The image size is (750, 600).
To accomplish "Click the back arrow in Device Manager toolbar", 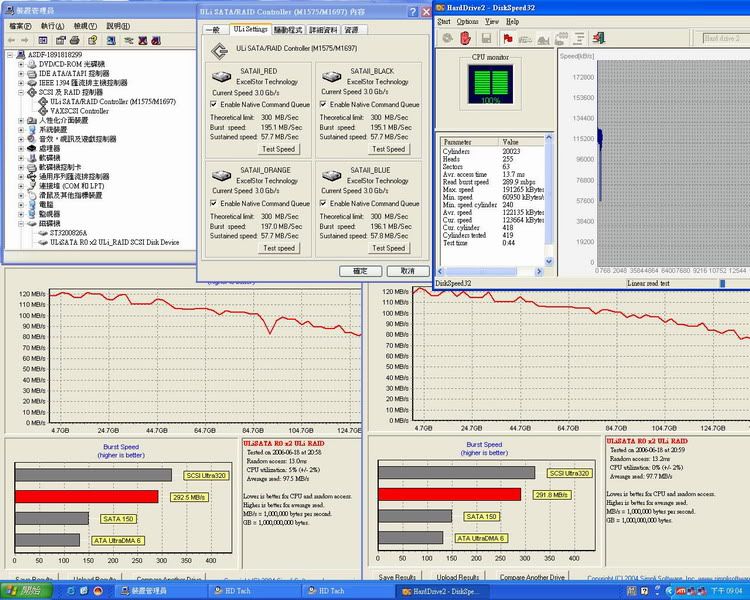I will 12,41.
